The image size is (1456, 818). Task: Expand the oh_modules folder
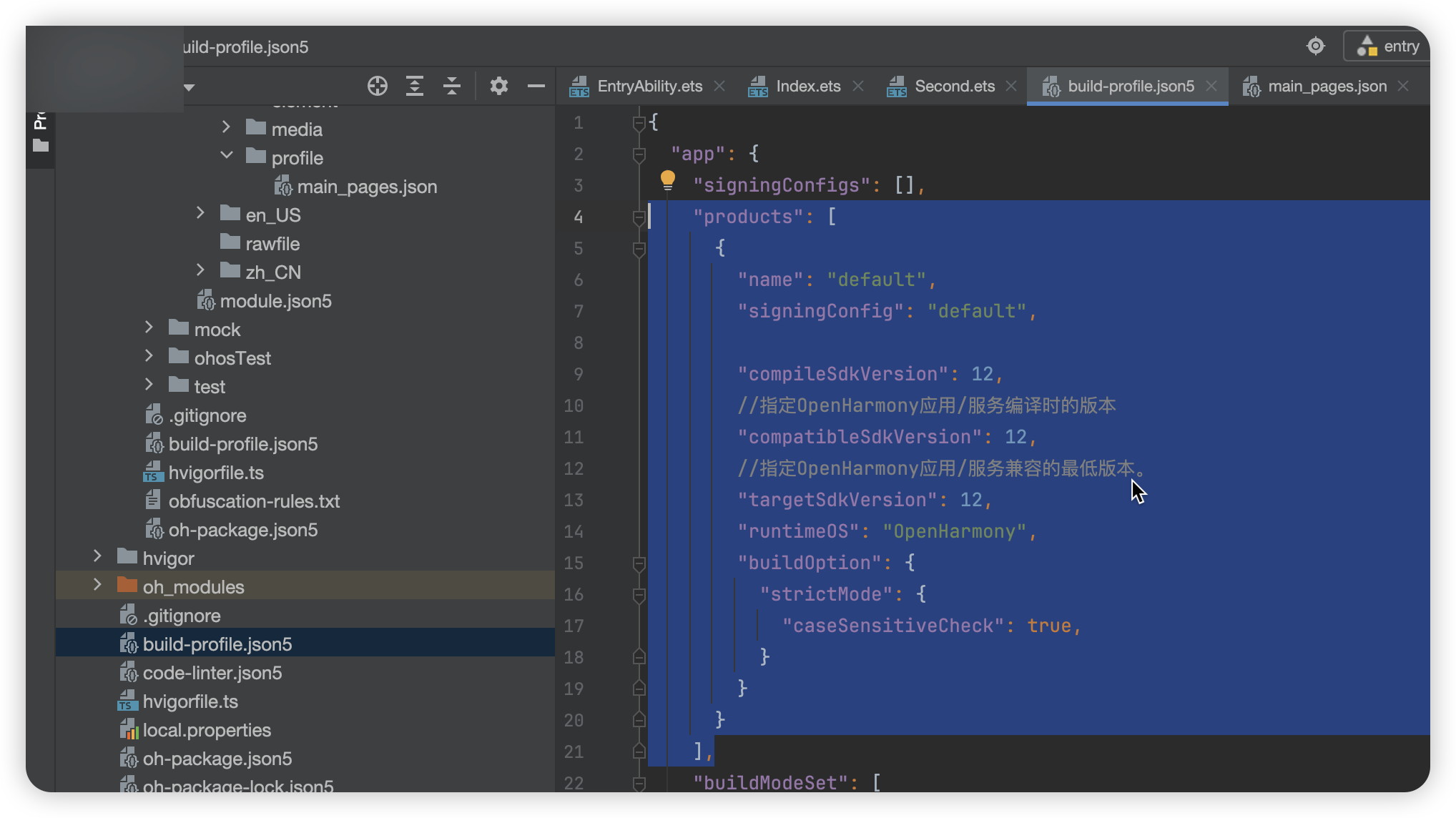coord(97,585)
